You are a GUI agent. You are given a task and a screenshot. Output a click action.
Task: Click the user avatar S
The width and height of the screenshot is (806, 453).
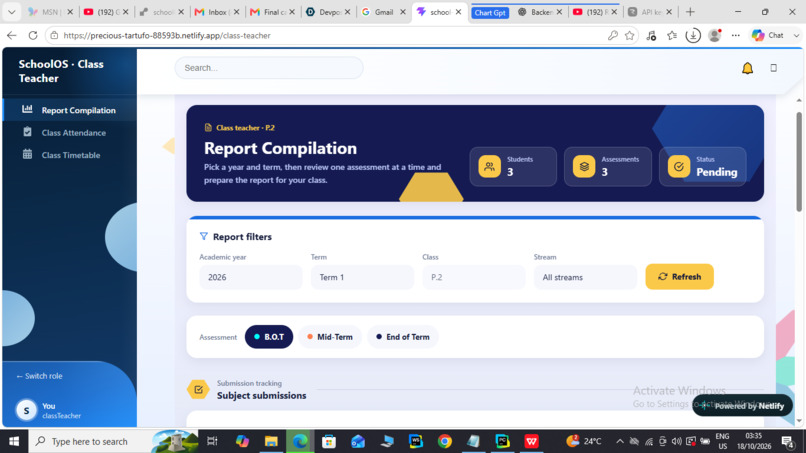pos(26,410)
